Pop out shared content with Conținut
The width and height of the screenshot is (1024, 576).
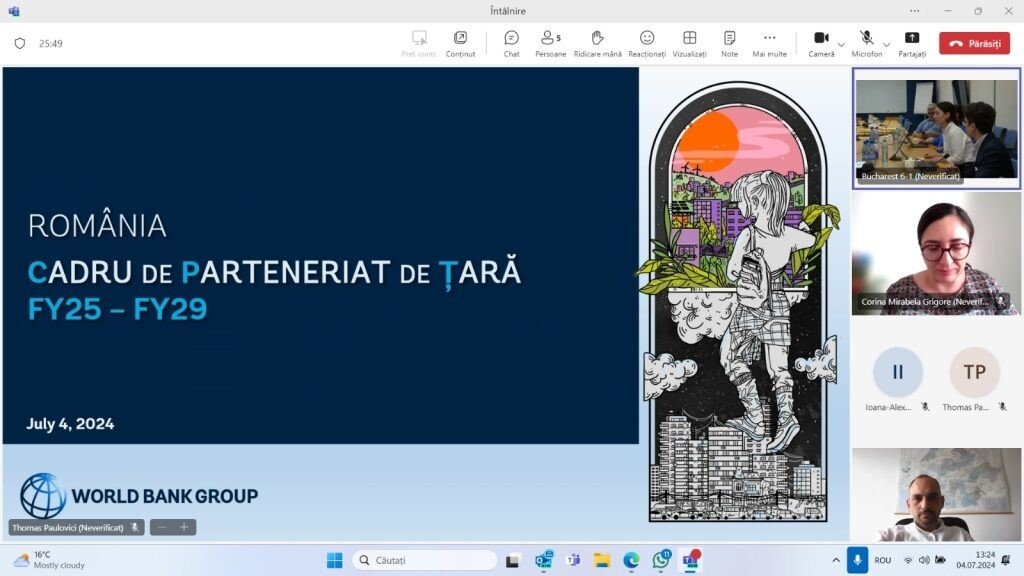click(460, 43)
